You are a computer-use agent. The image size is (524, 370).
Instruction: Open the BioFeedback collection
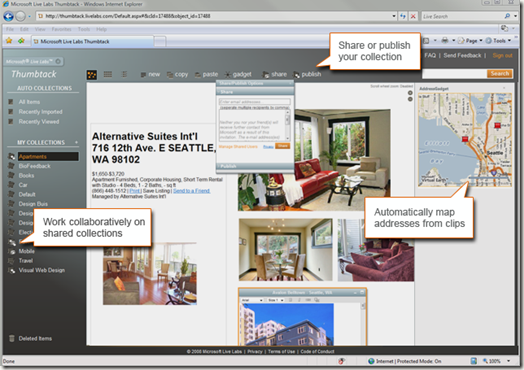pos(34,166)
